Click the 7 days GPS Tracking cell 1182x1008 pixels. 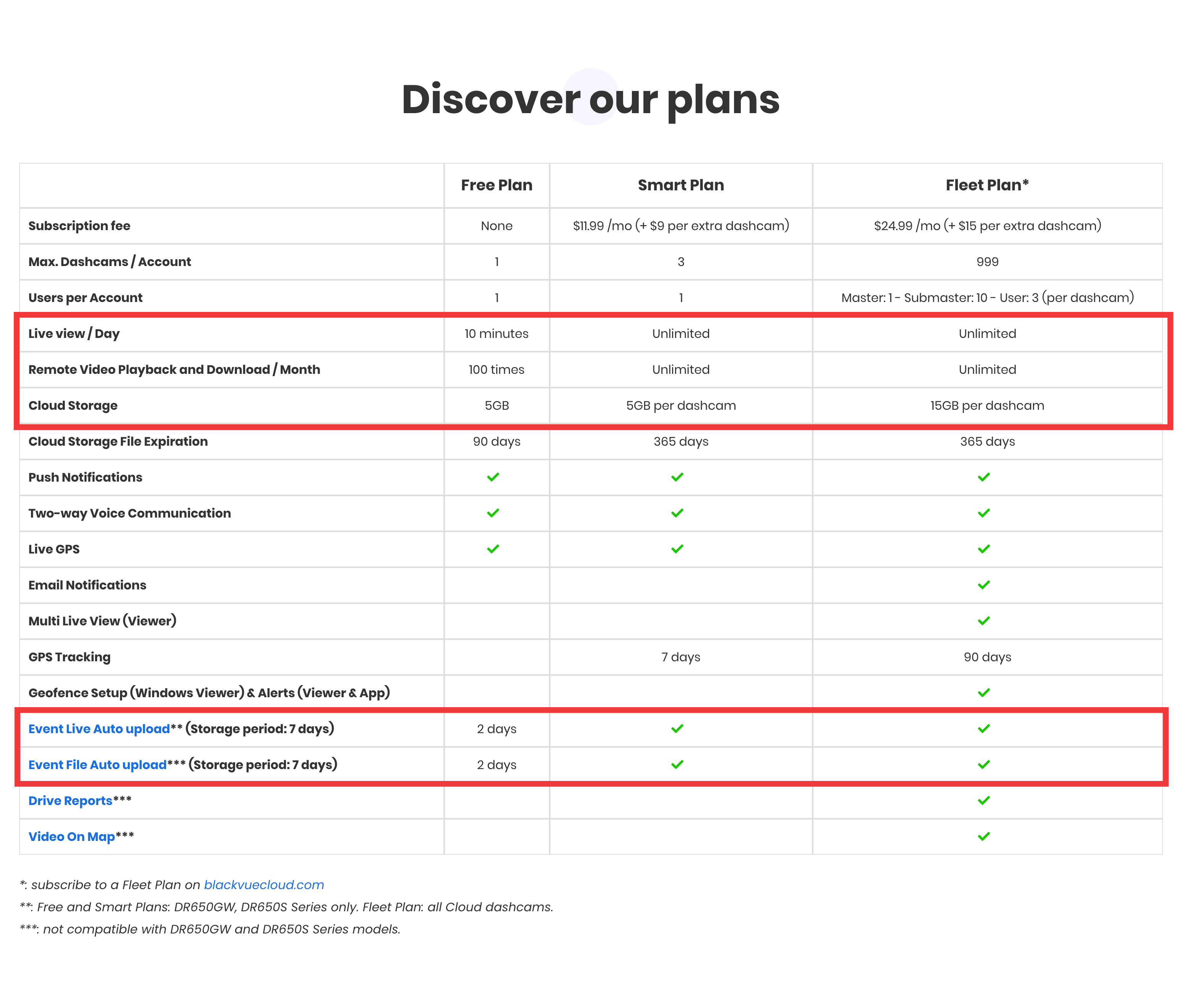click(x=680, y=657)
